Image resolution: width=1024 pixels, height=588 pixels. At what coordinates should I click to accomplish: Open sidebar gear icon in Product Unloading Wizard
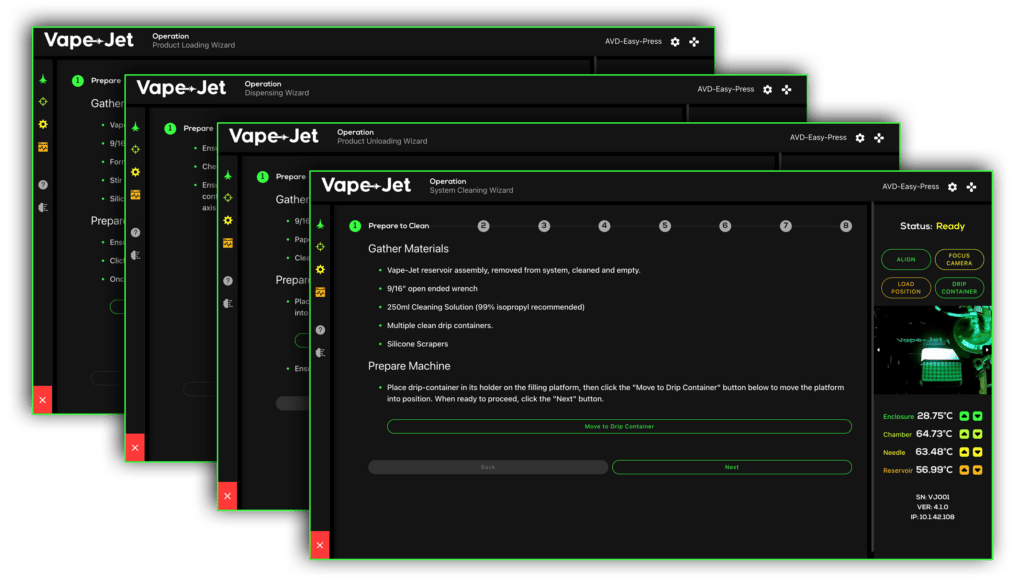point(228,220)
